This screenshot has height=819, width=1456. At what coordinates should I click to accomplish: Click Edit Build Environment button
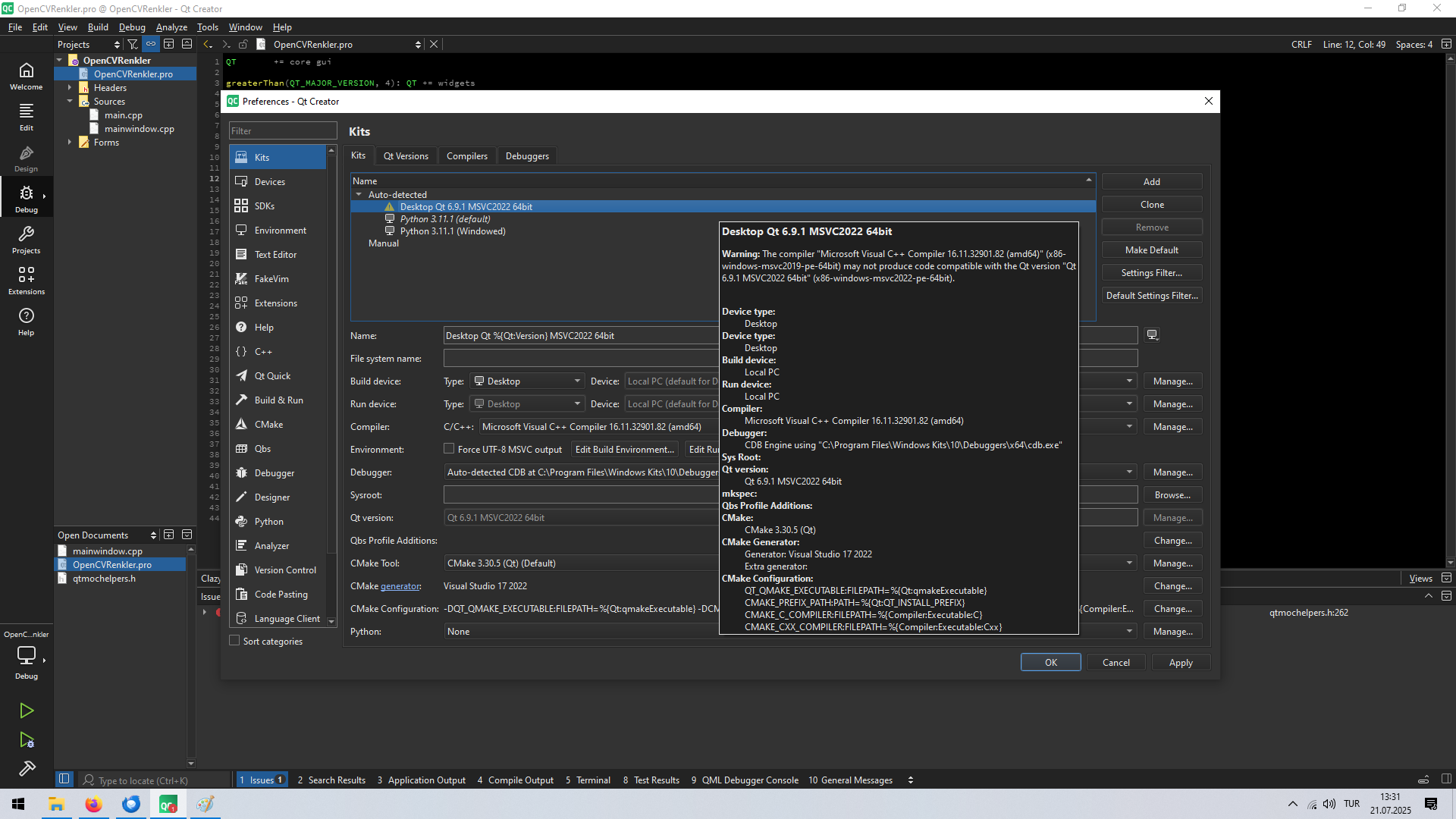coord(624,449)
